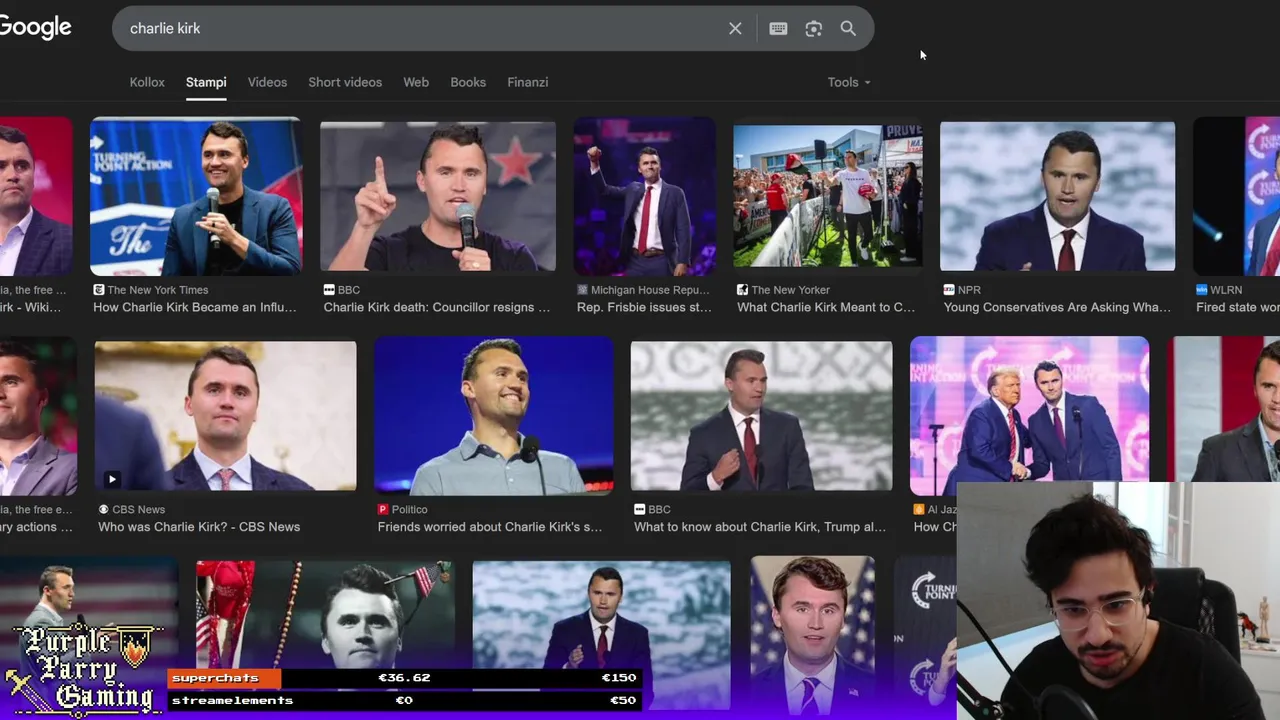Click the CBS News favicon
Viewport: 1280px width, 720px height.
pos(104,510)
